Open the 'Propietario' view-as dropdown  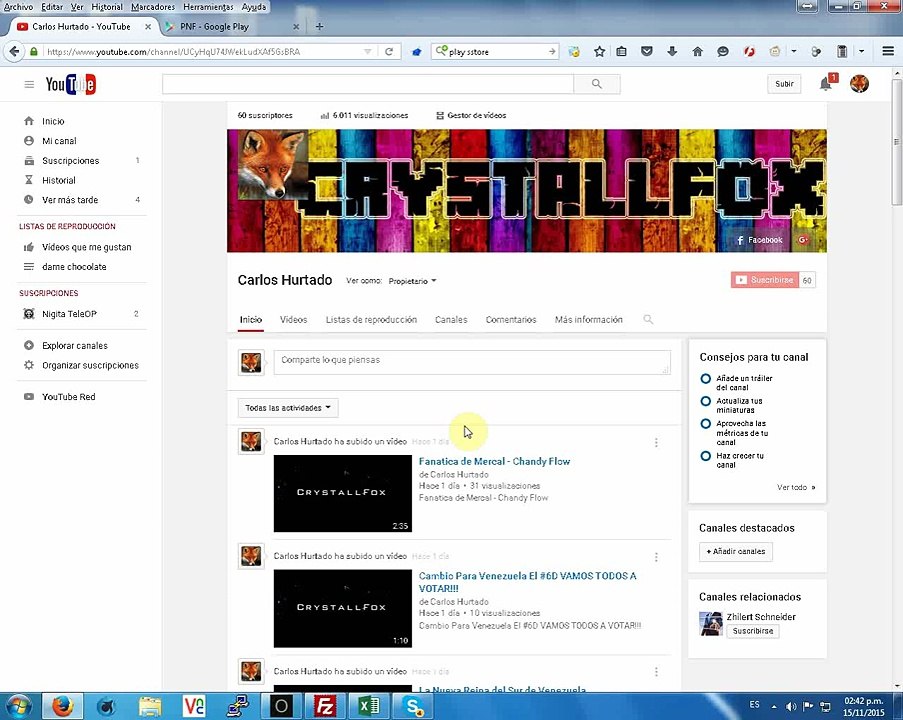click(x=412, y=281)
